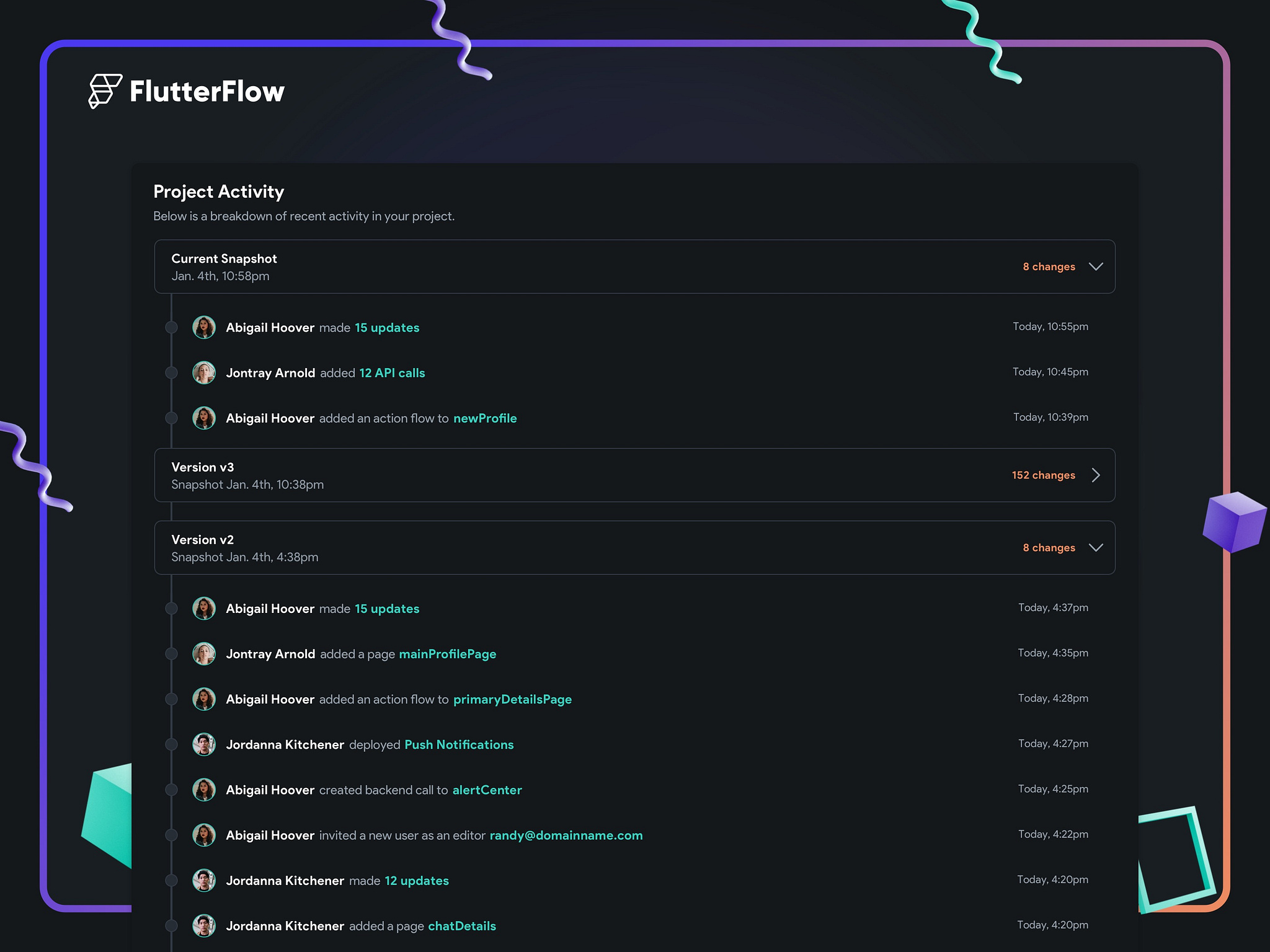Image resolution: width=1270 pixels, height=952 pixels.
Task: Click Jontray Arnold's avatar beside mainProfilePage
Action: [203, 653]
